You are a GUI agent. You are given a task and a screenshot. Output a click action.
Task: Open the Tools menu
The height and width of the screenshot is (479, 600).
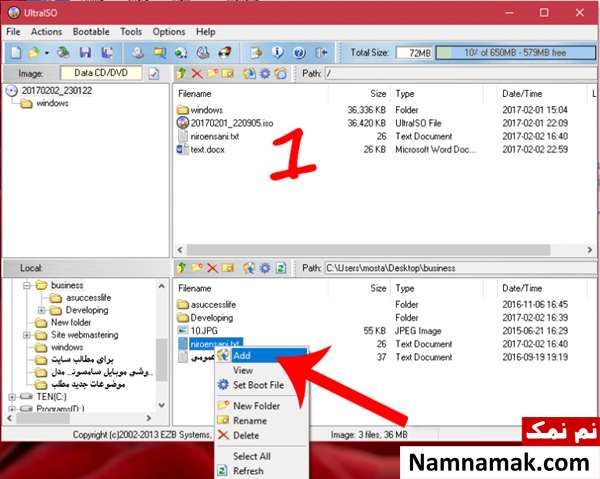pos(131,32)
